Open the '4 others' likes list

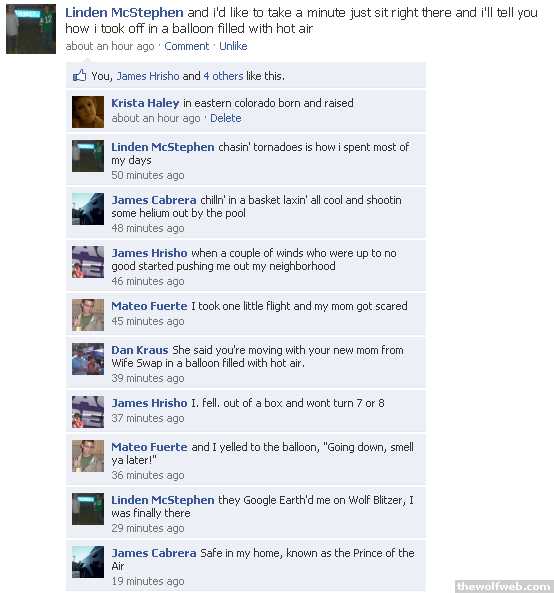[223, 76]
